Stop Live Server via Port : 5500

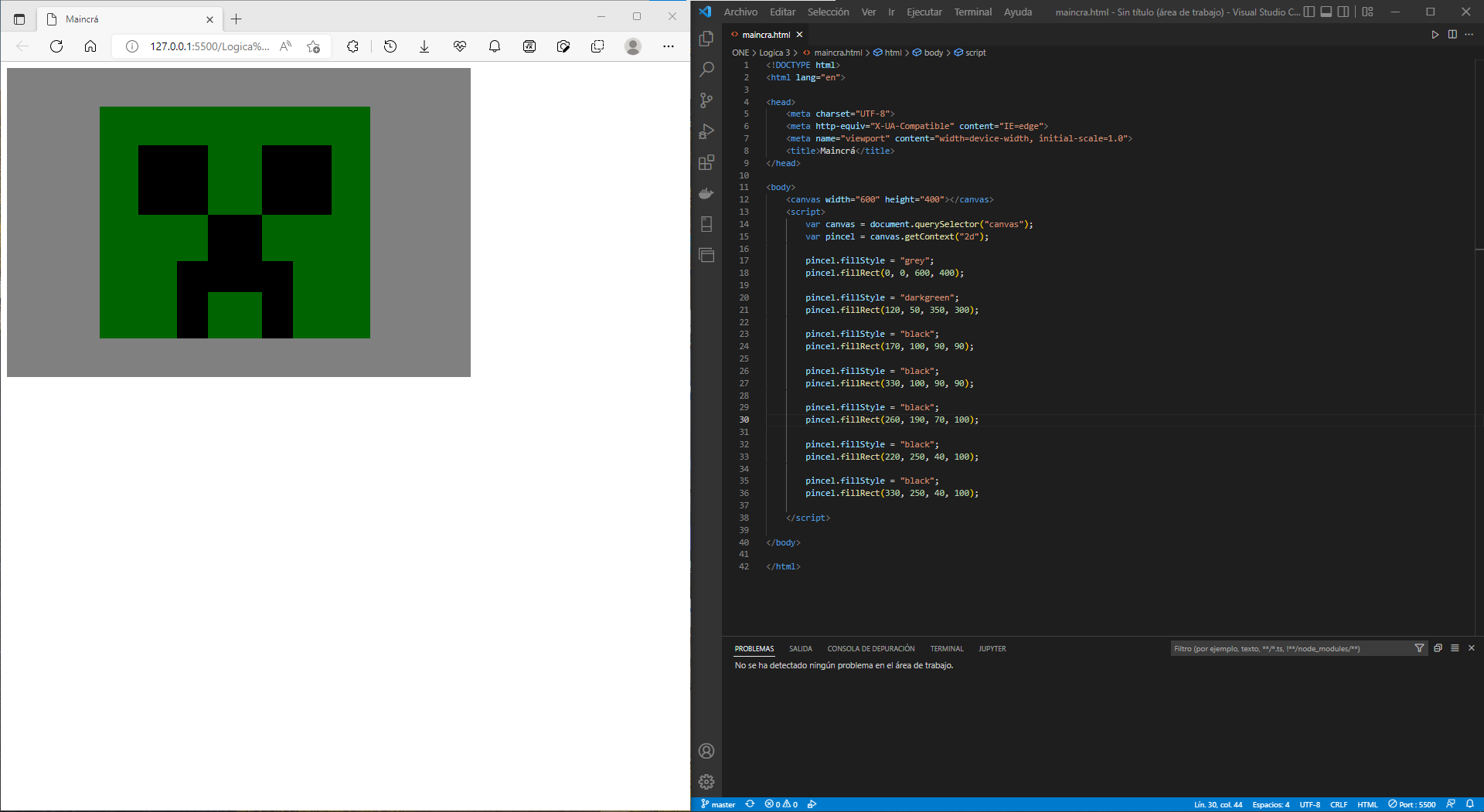(1411, 804)
